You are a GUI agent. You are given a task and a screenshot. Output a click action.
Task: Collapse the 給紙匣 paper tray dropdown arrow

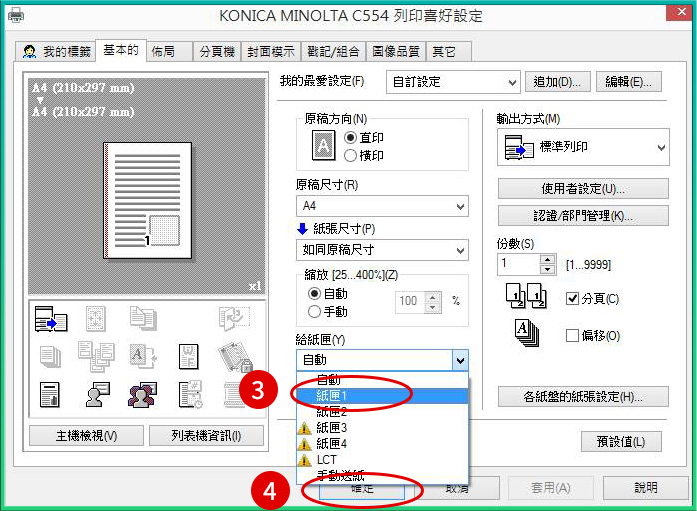pos(460,360)
